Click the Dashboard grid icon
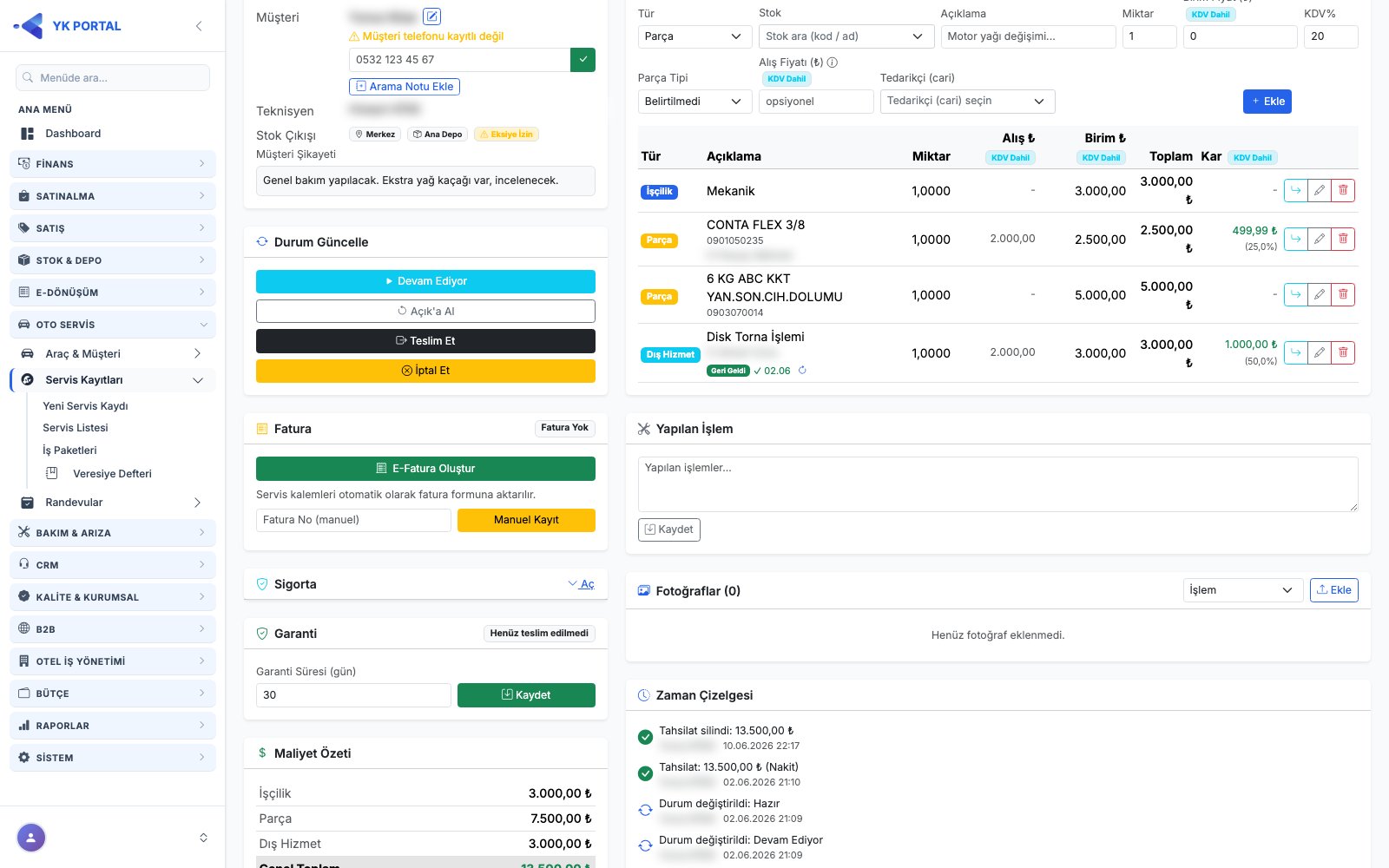Viewport: 1389px width, 868px height. click(x=27, y=134)
